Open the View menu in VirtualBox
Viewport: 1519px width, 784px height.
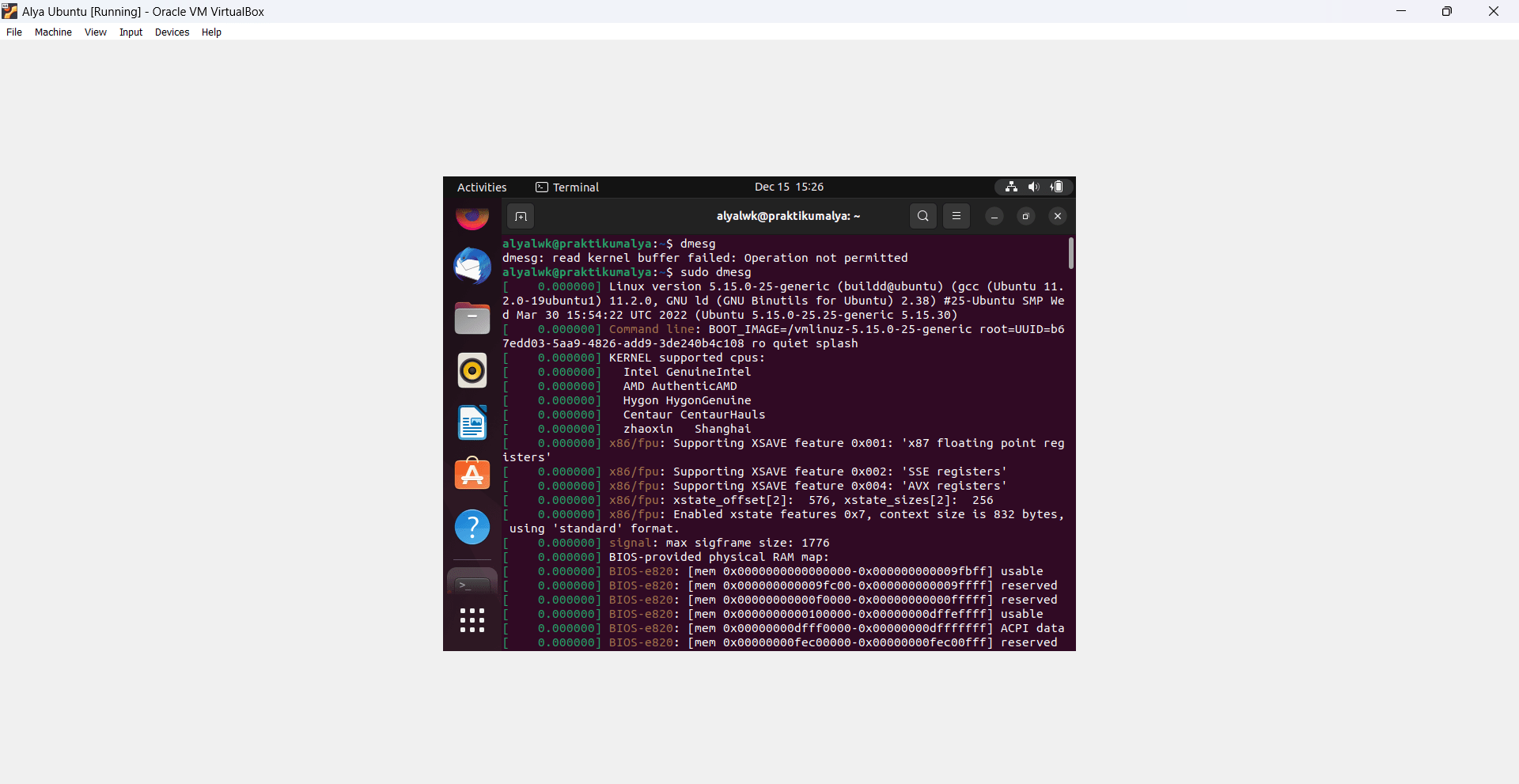click(x=96, y=32)
